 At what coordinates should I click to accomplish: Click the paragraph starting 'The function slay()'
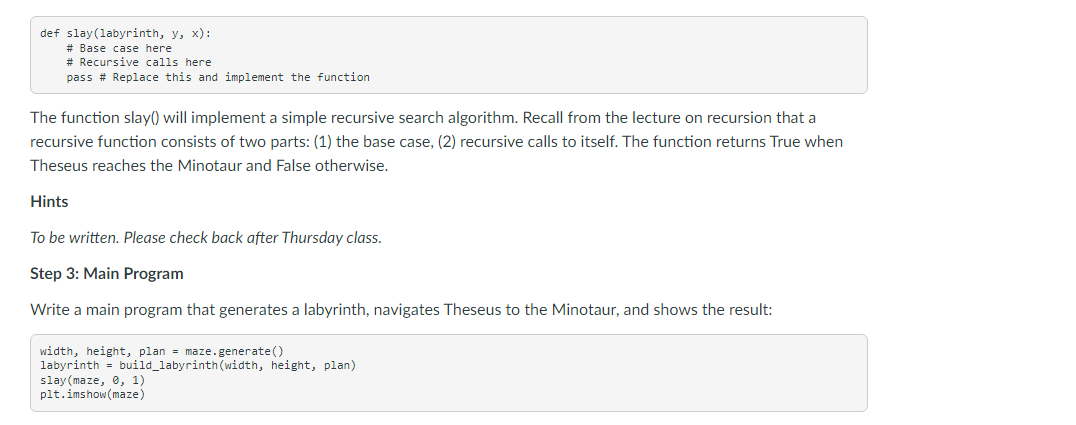point(436,142)
